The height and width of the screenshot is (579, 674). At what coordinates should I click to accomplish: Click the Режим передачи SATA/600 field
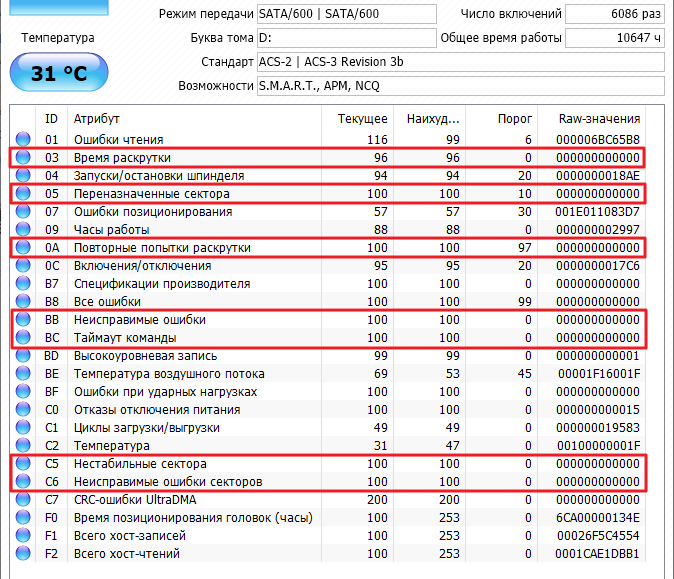[346, 14]
